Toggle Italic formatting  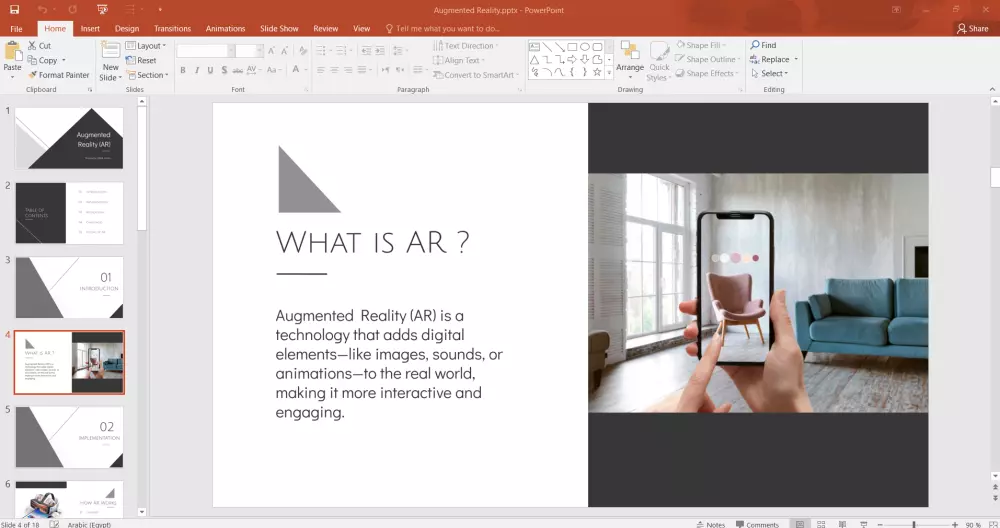tap(196, 70)
